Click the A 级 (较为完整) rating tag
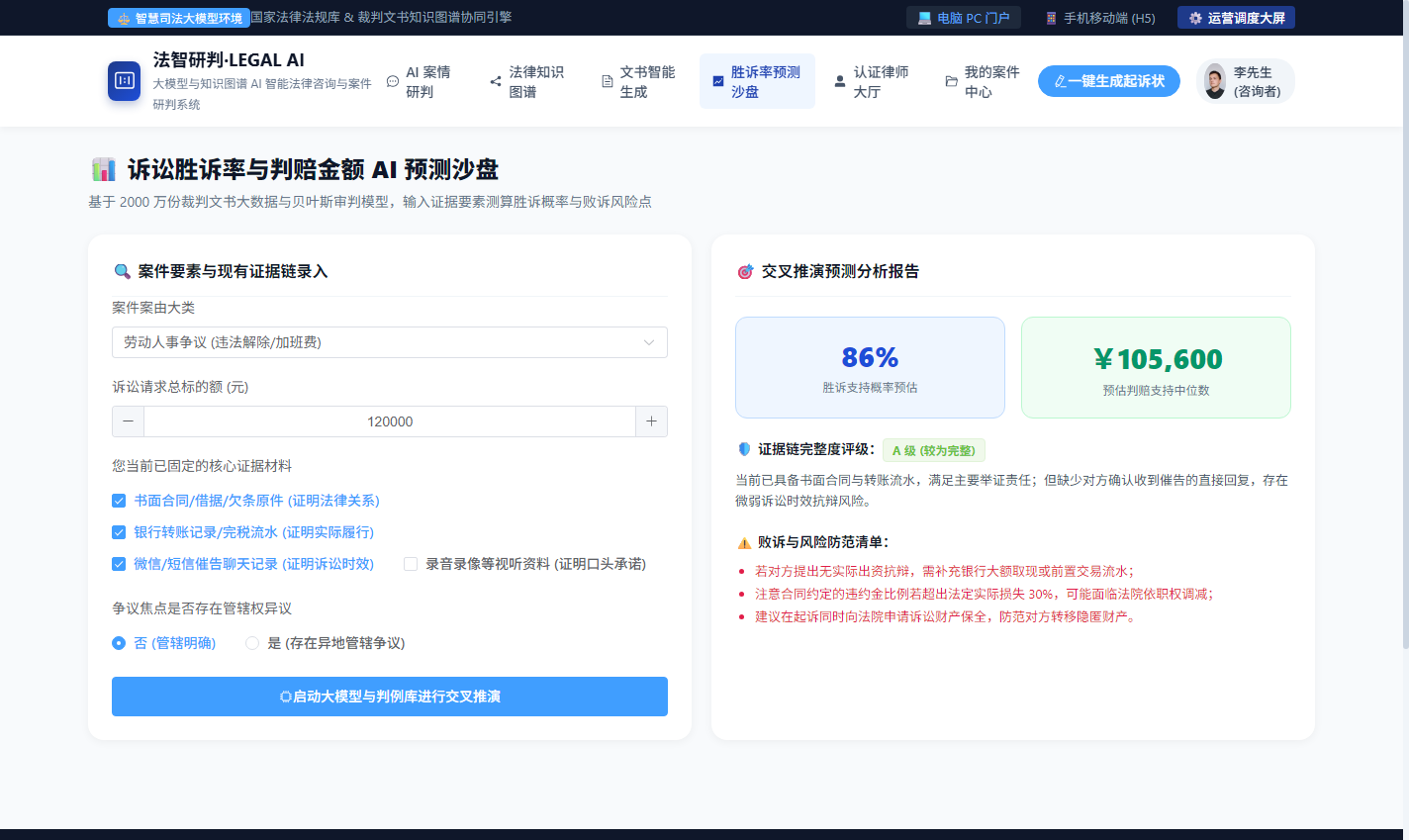1409x840 pixels. tap(933, 450)
